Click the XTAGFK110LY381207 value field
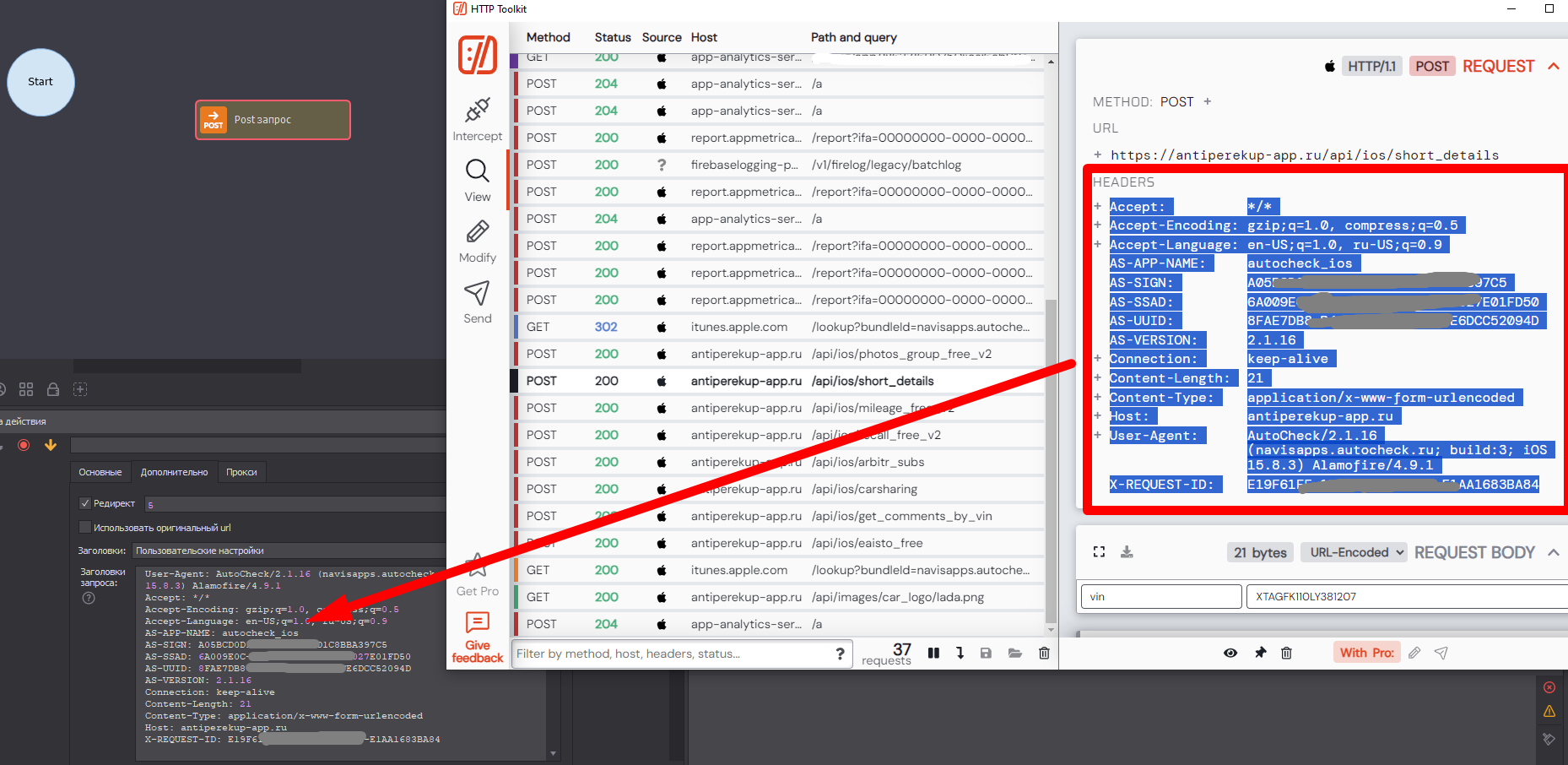The image size is (1568, 765). tap(1407, 596)
